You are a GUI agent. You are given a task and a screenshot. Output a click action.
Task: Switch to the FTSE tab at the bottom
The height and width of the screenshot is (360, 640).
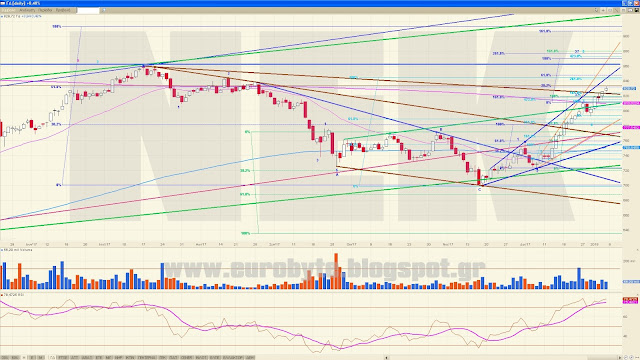pyautogui.click(x=62, y=358)
